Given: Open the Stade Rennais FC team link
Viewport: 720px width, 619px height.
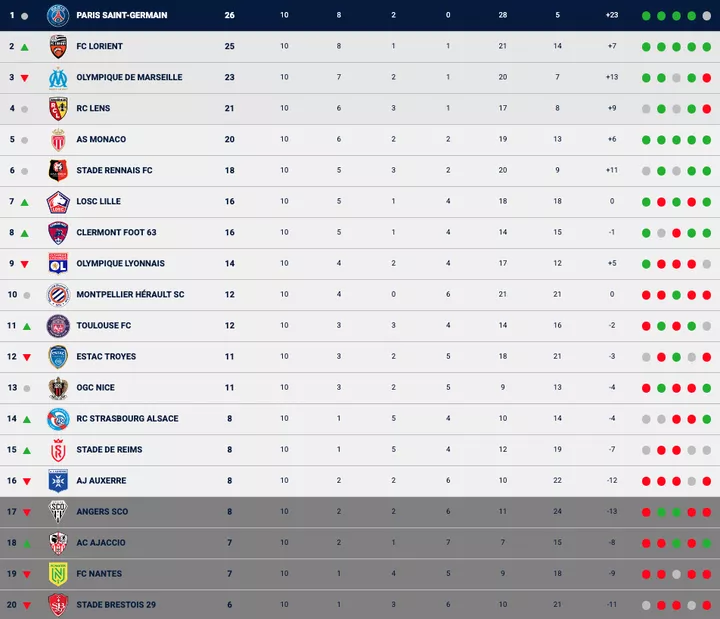Looking at the screenshot, I should click(x=114, y=170).
